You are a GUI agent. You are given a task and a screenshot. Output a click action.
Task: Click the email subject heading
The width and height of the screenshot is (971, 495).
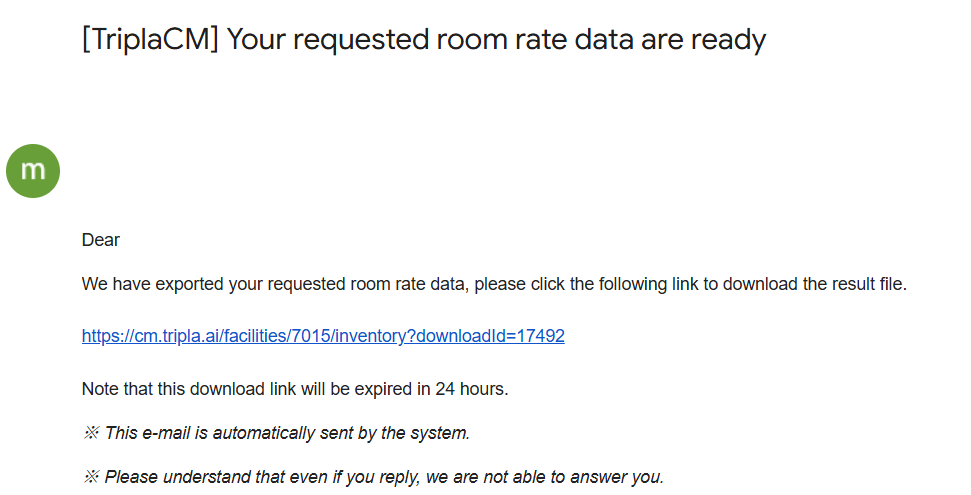tap(423, 40)
